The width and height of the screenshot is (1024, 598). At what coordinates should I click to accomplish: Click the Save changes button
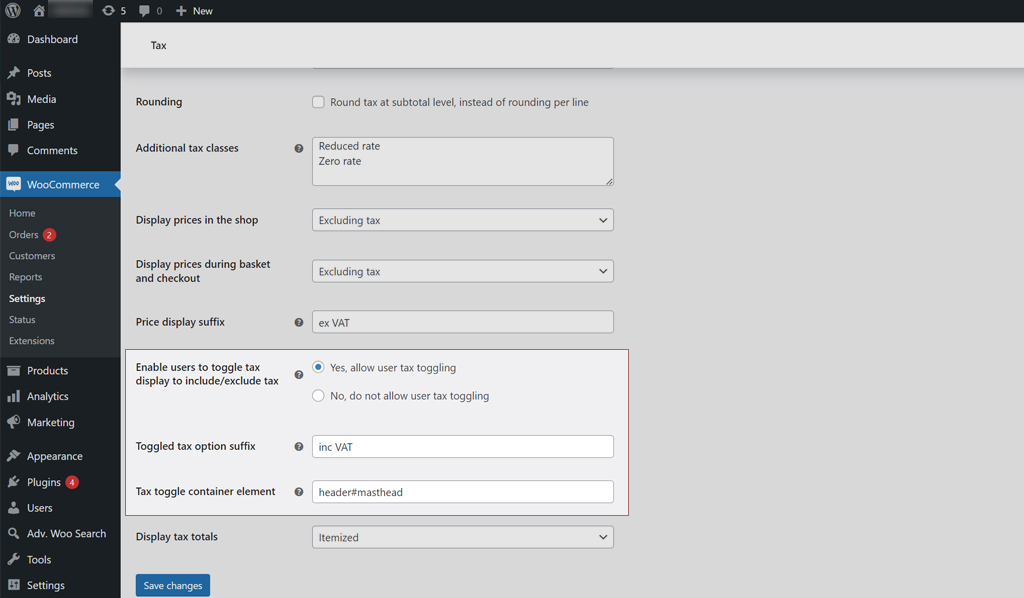[x=172, y=585]
